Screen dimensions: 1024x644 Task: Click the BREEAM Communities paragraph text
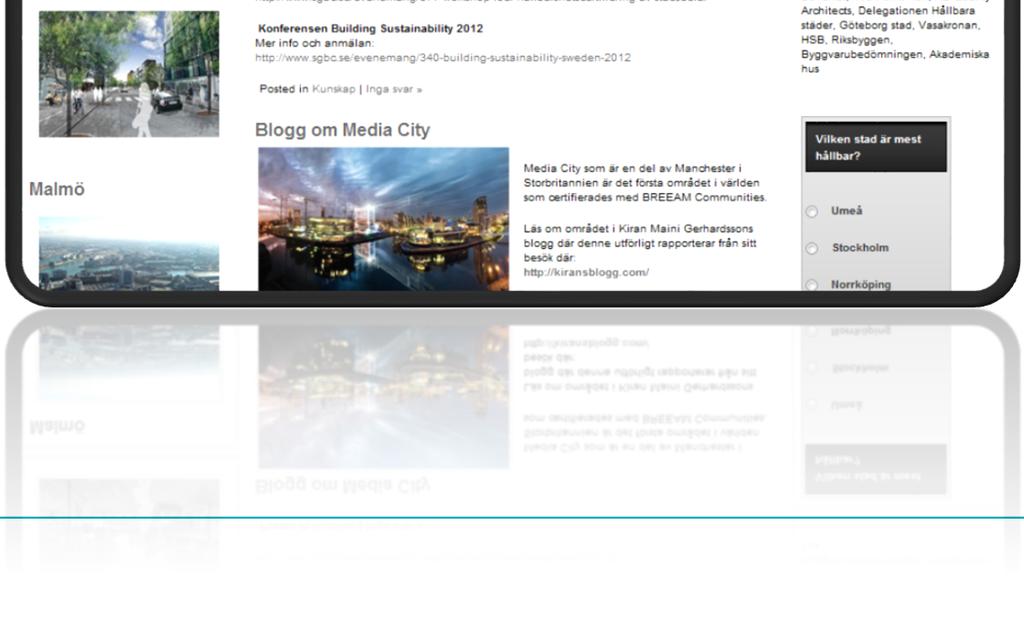click(x=645, y=183)
